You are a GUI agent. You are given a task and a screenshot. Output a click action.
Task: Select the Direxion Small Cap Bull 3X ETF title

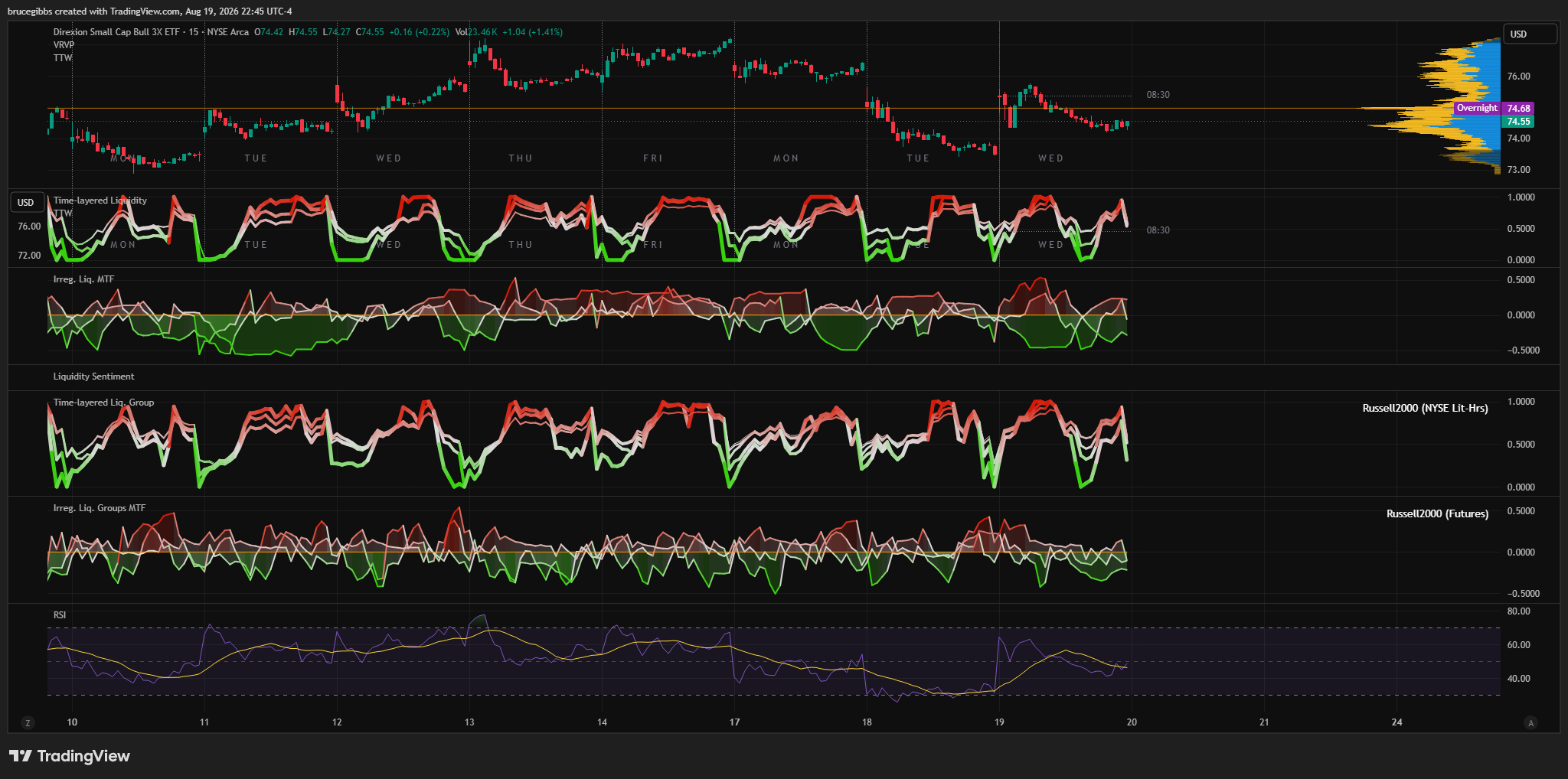(x=116, y=32)
